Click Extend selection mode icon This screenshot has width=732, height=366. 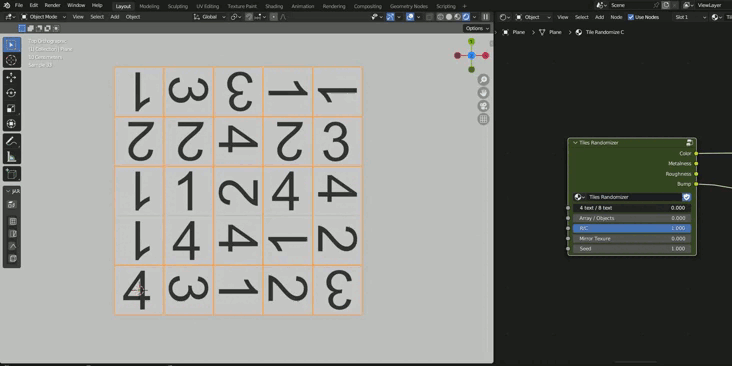pyautogui.click(x=30, y=28)
